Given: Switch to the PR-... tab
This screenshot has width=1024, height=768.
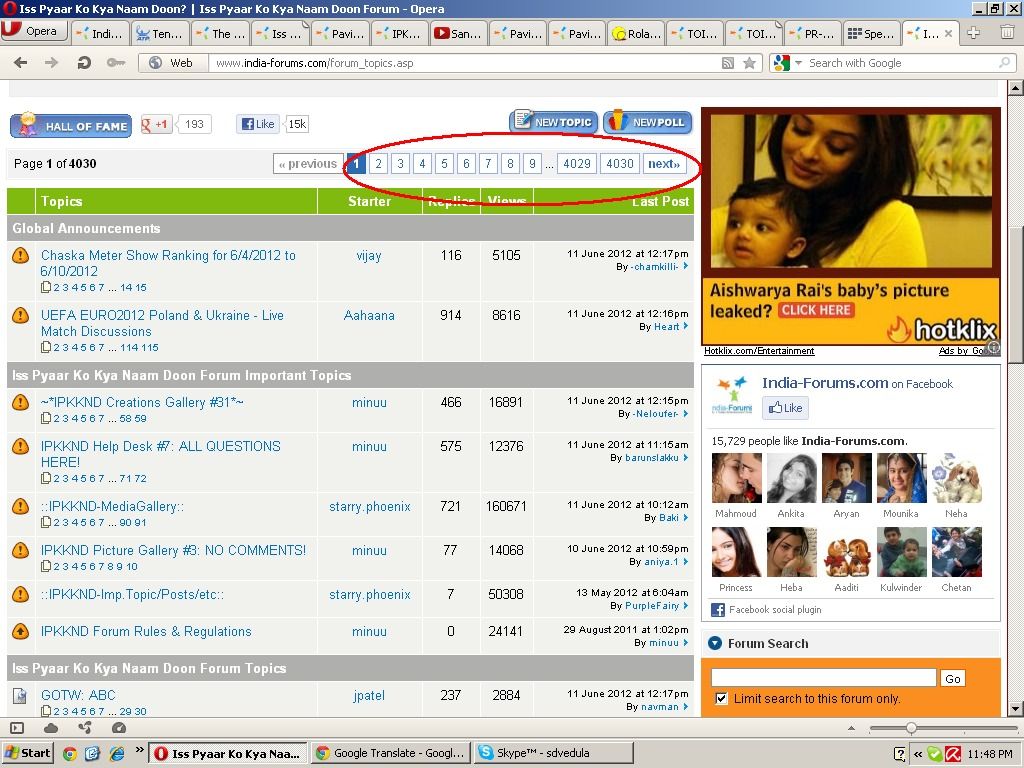Looking at the screenshot, I should point(813,33).
